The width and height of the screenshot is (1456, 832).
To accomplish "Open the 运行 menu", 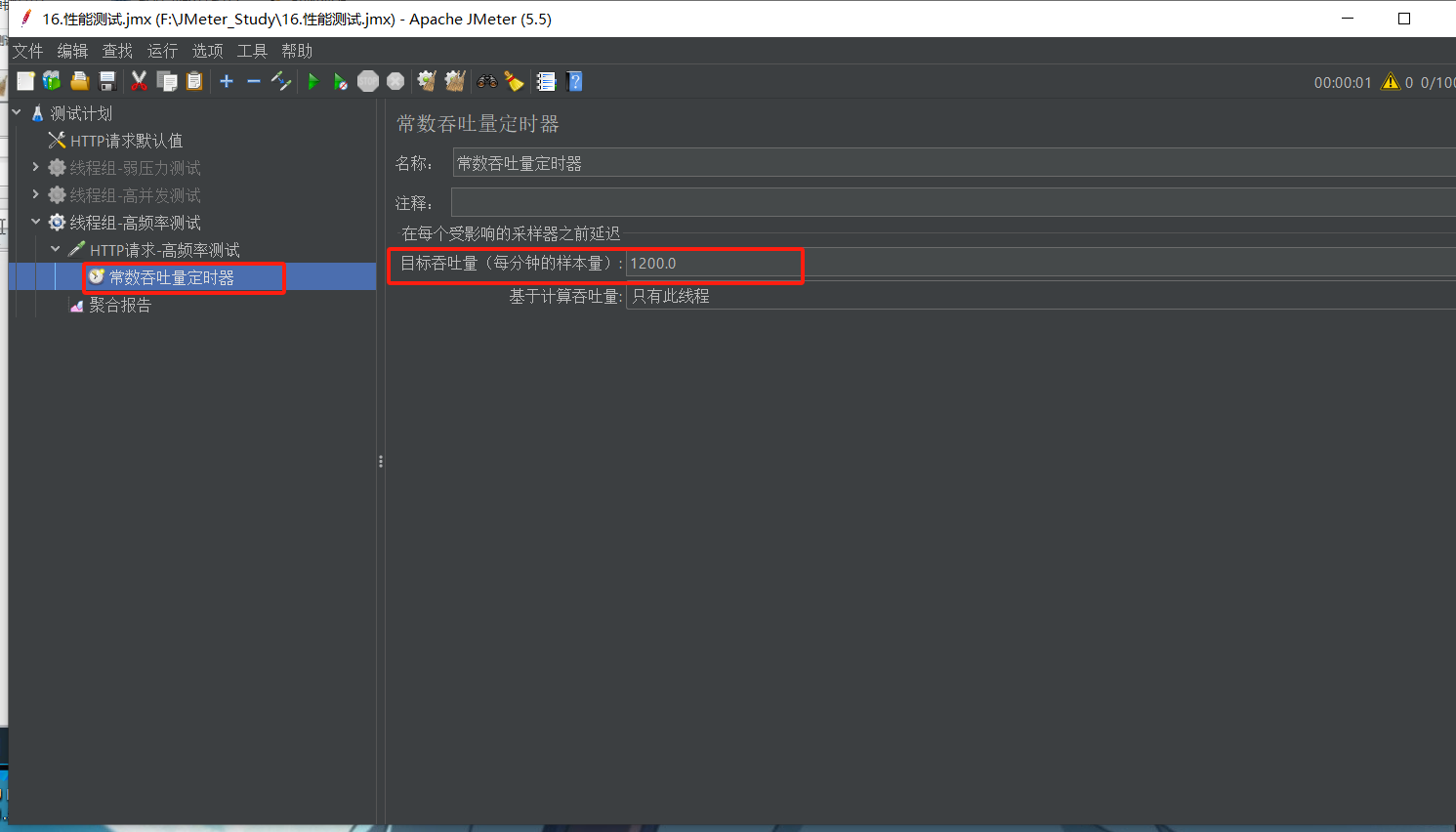I will coord(162,51).
